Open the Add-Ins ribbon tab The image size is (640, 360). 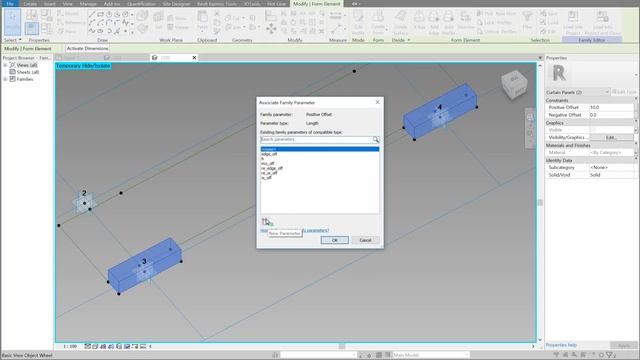(x=112, y=4)
